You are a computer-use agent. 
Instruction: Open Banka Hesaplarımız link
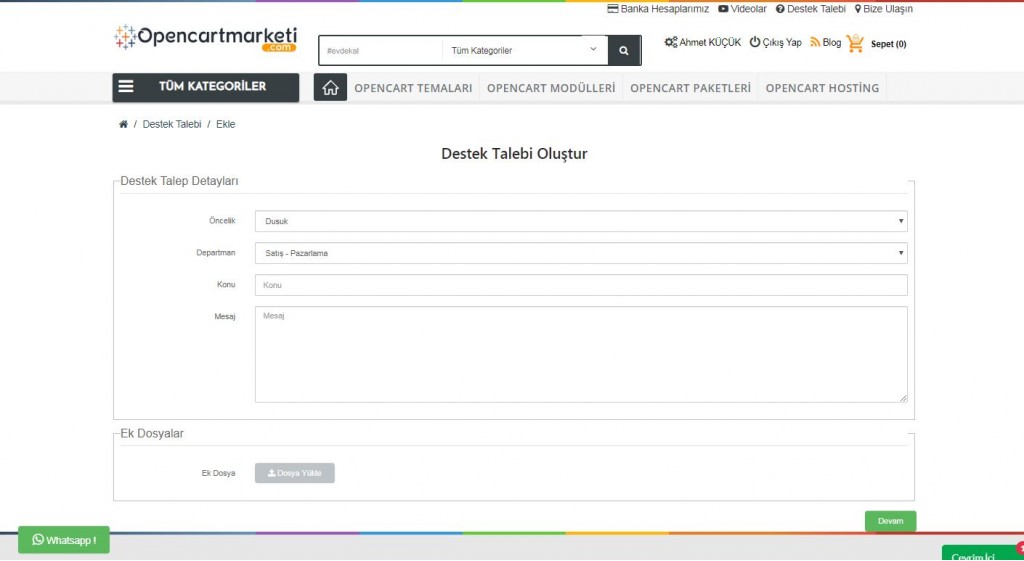click(x=658, y=9)
